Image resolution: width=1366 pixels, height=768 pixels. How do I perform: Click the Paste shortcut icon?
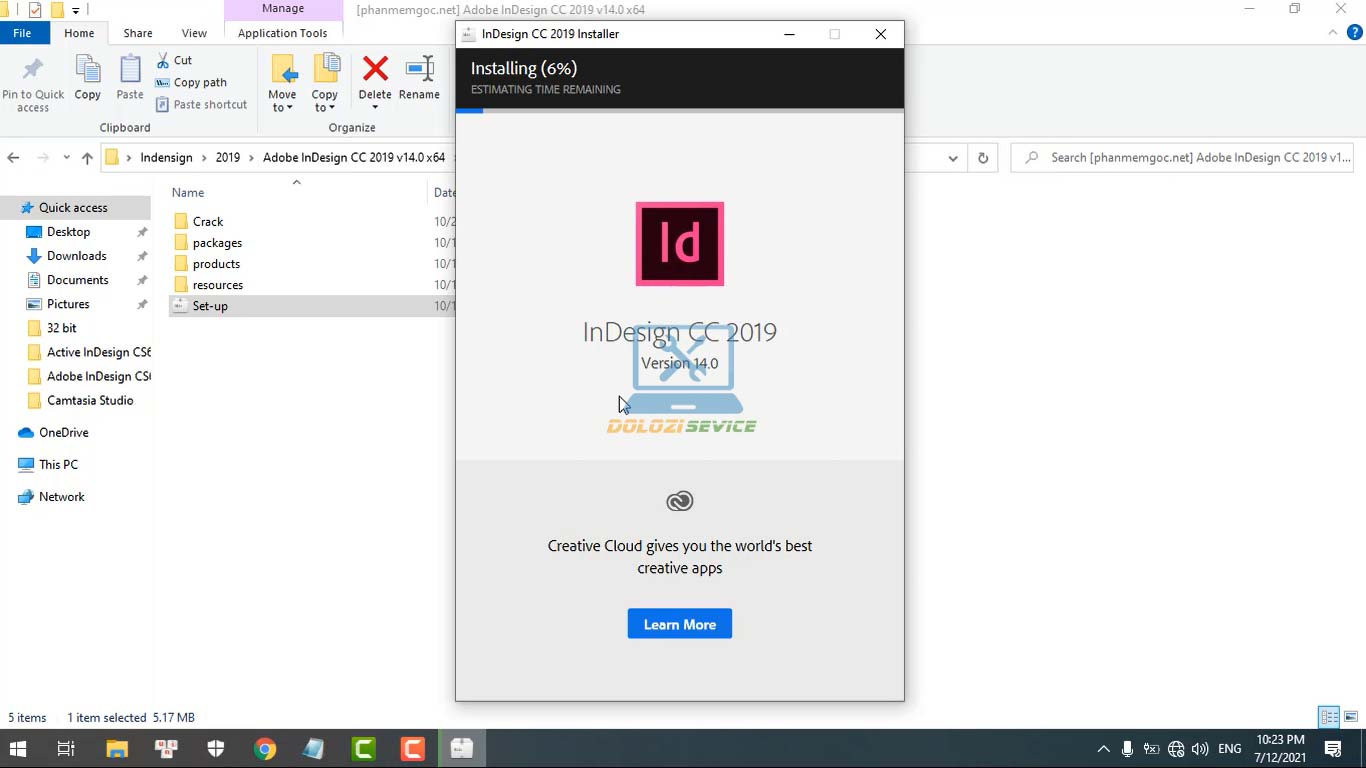pos(162,104)
